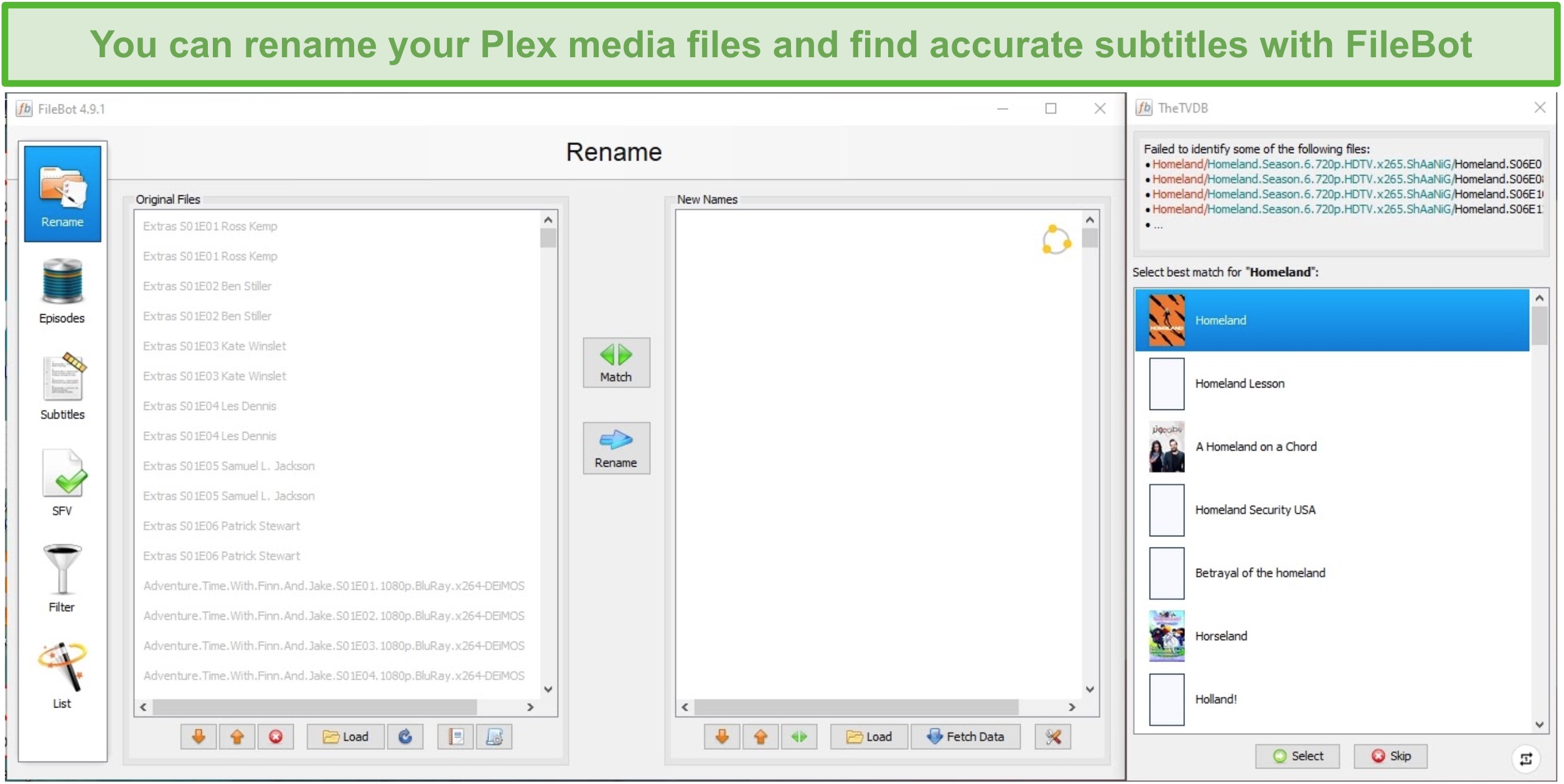
Task: Move original file down with arrow icon
Action: pyautogui.click(x=199, y=737)
